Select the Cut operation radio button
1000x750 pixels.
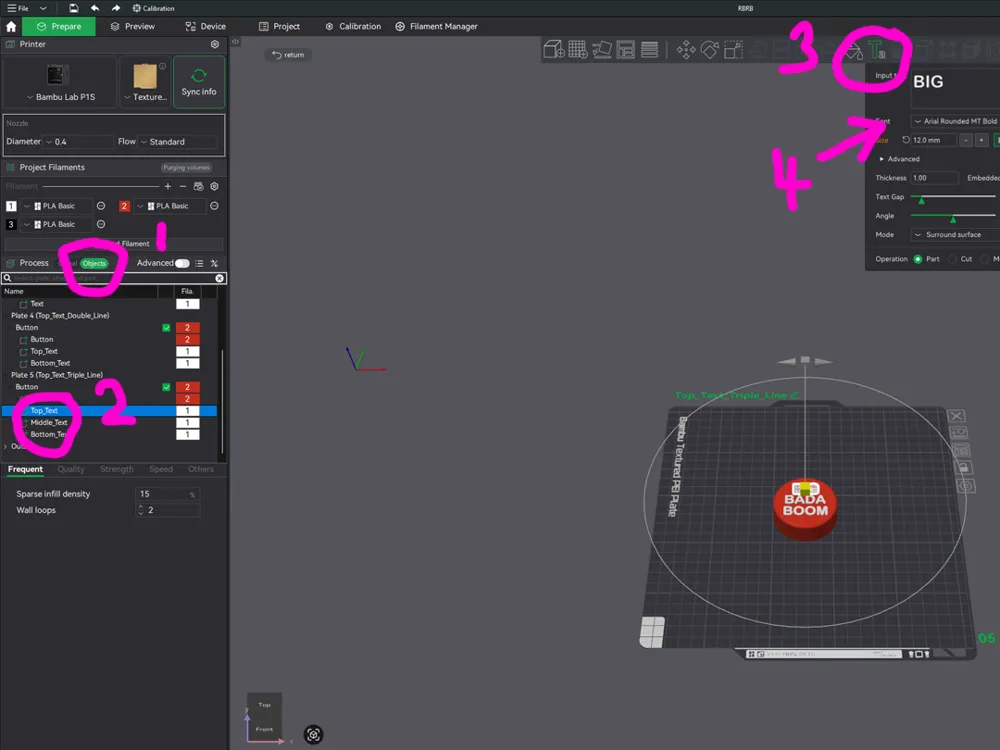(952, 259)
